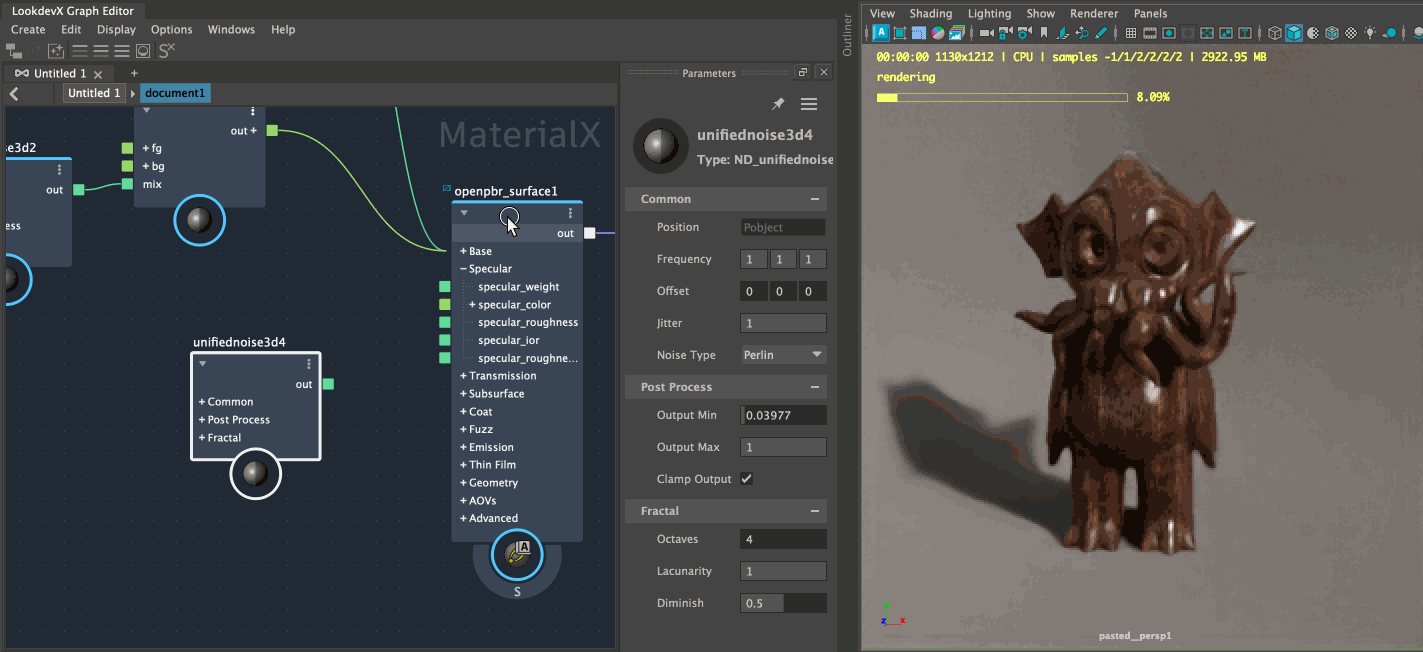Open the Create menu in LookdevX
1423x652 pixels.
coord(27,29)
